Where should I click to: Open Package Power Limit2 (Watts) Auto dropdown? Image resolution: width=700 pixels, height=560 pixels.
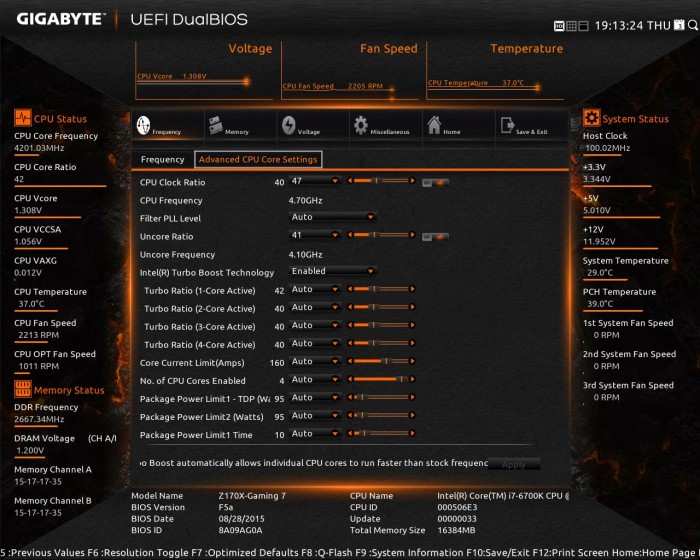pos(315,415)
